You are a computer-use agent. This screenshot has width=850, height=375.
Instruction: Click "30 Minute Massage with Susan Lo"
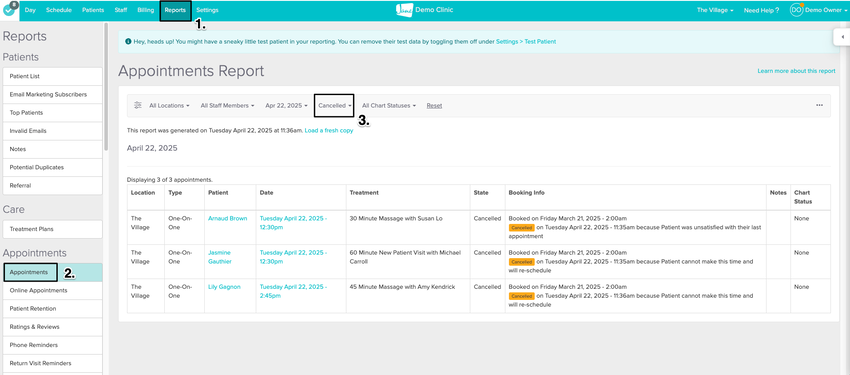(396, 218)
